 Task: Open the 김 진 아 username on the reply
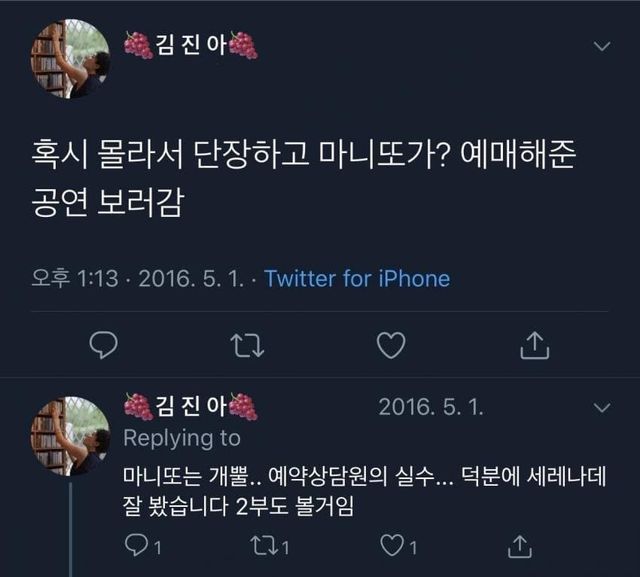coord(191,406)
